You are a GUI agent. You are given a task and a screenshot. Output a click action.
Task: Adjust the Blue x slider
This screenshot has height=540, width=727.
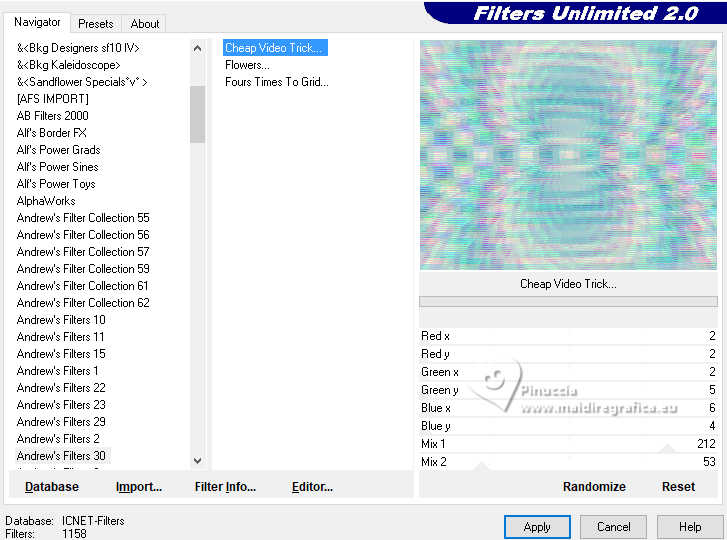pyautogui.click(x=568, y=408)
